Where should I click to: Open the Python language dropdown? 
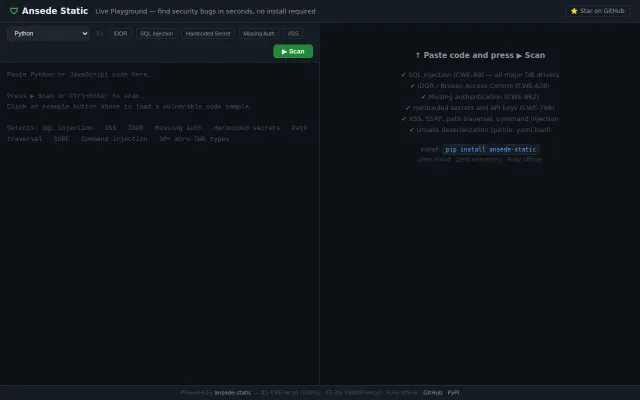tap(48, 33)
